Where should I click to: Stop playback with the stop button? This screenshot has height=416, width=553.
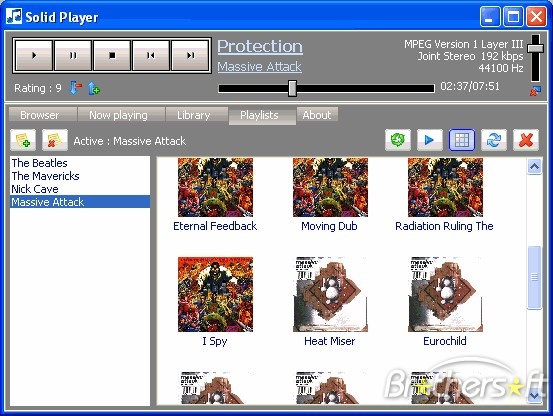[112, 55]
